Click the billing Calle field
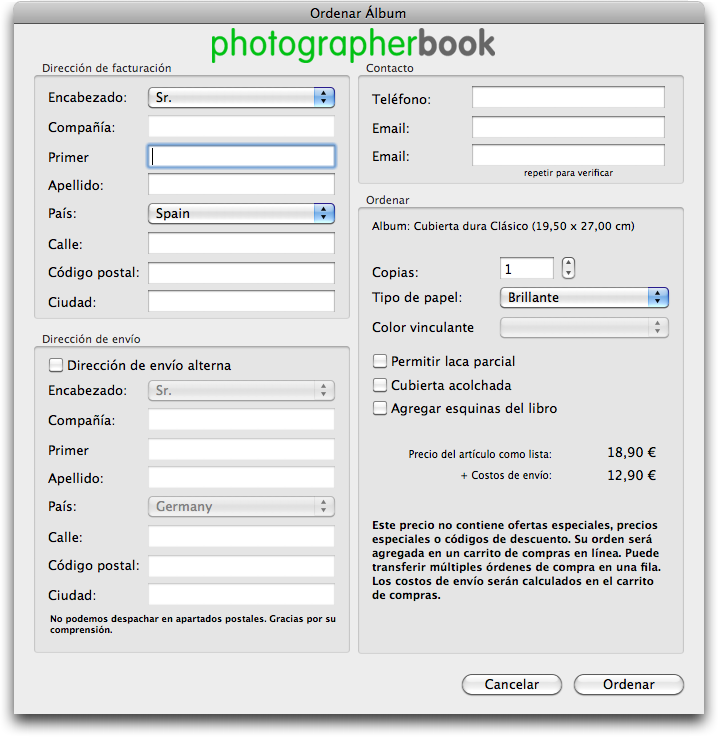 (x=241, y=243)
